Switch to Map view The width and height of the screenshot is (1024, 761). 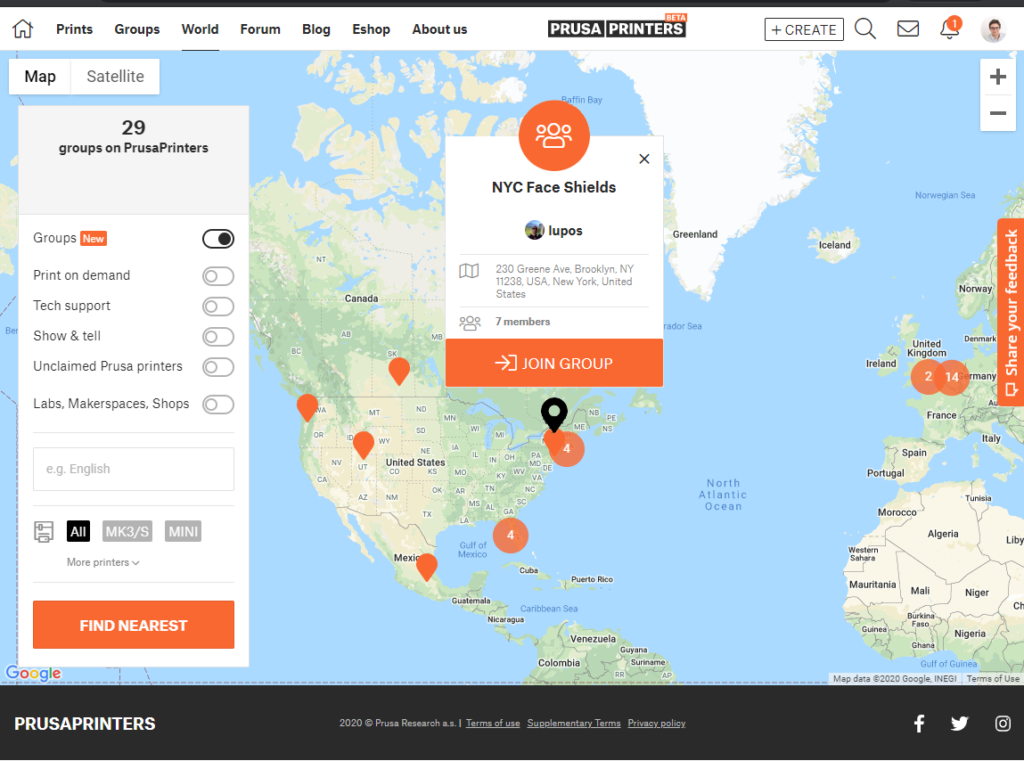click(x=40, y=76)
